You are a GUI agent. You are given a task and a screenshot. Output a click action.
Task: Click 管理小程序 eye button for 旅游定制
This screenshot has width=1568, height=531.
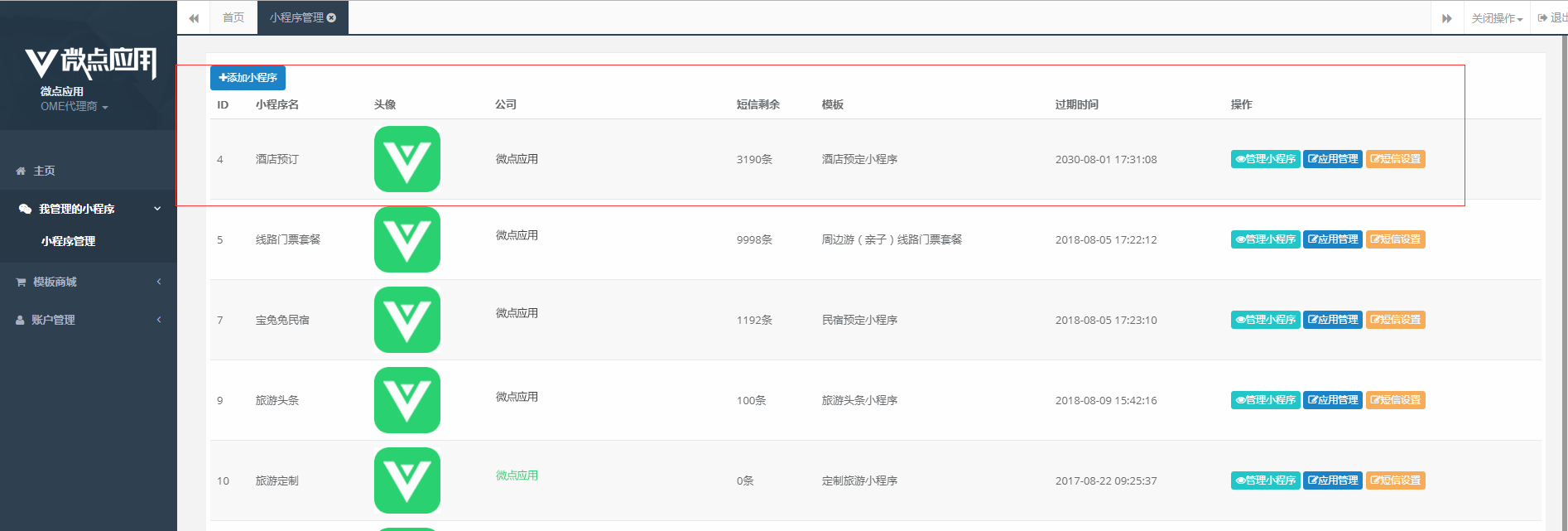(x=1265, y=480)
